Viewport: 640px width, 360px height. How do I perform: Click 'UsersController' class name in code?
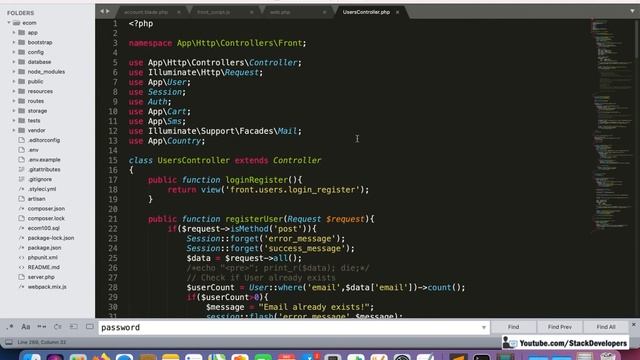193,160
